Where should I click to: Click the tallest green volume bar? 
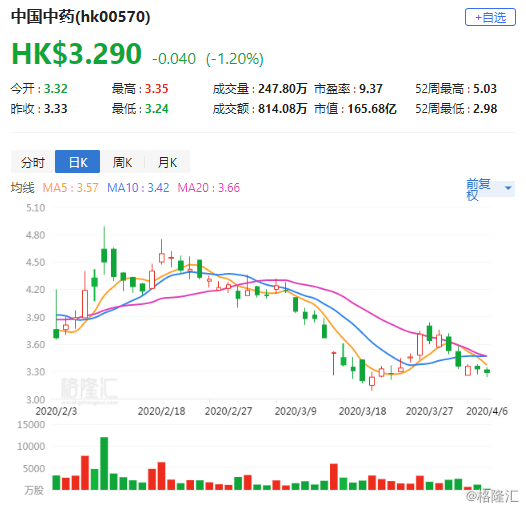point(104,463)
